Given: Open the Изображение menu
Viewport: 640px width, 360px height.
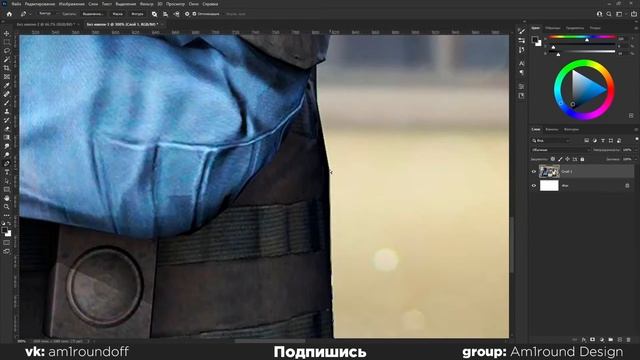Looking at the screenshot, I should [x=71, y=4].
